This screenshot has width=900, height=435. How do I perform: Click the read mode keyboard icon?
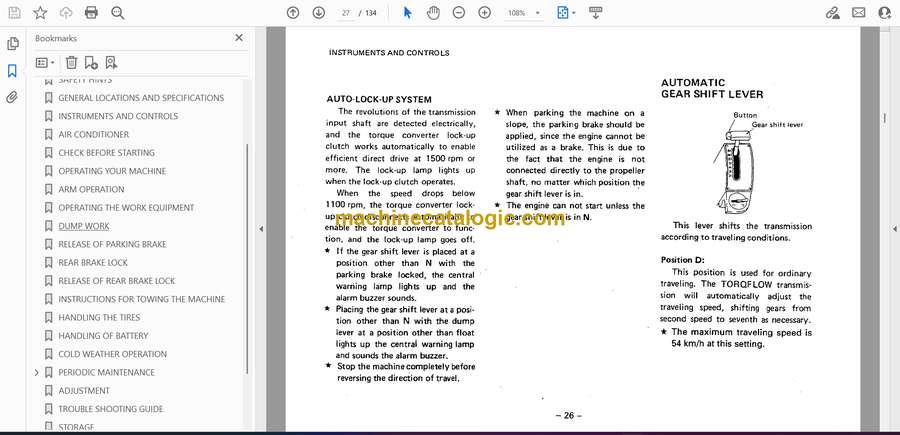coord(595,13)
